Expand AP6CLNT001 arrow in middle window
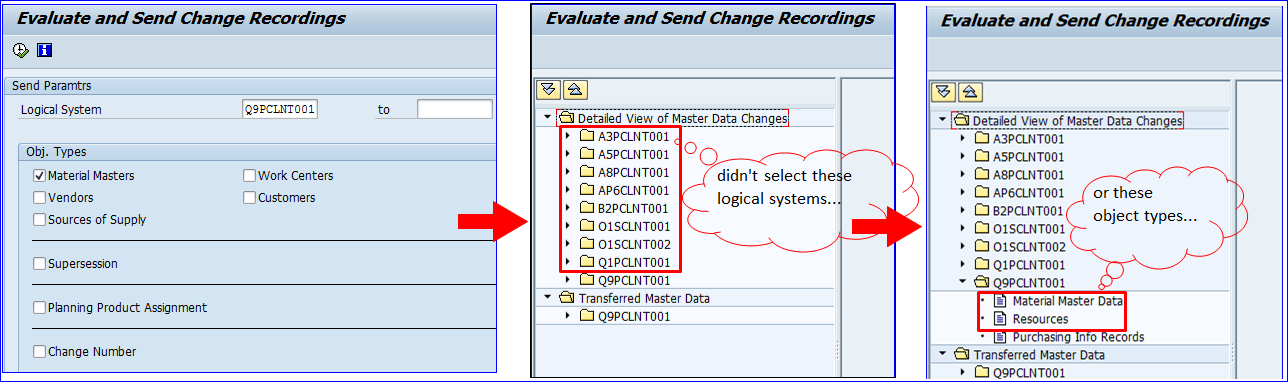Viewport: 1288px width, 382px height. tap(567, 190)
